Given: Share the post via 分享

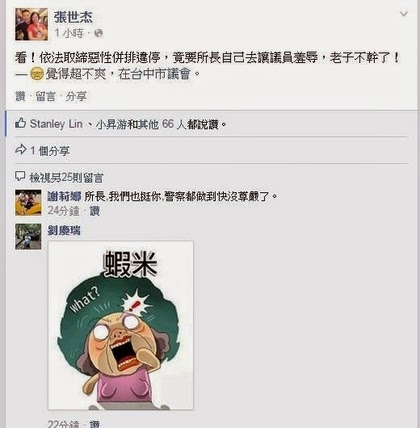Looking at the screenshot, I should [76, 97].
